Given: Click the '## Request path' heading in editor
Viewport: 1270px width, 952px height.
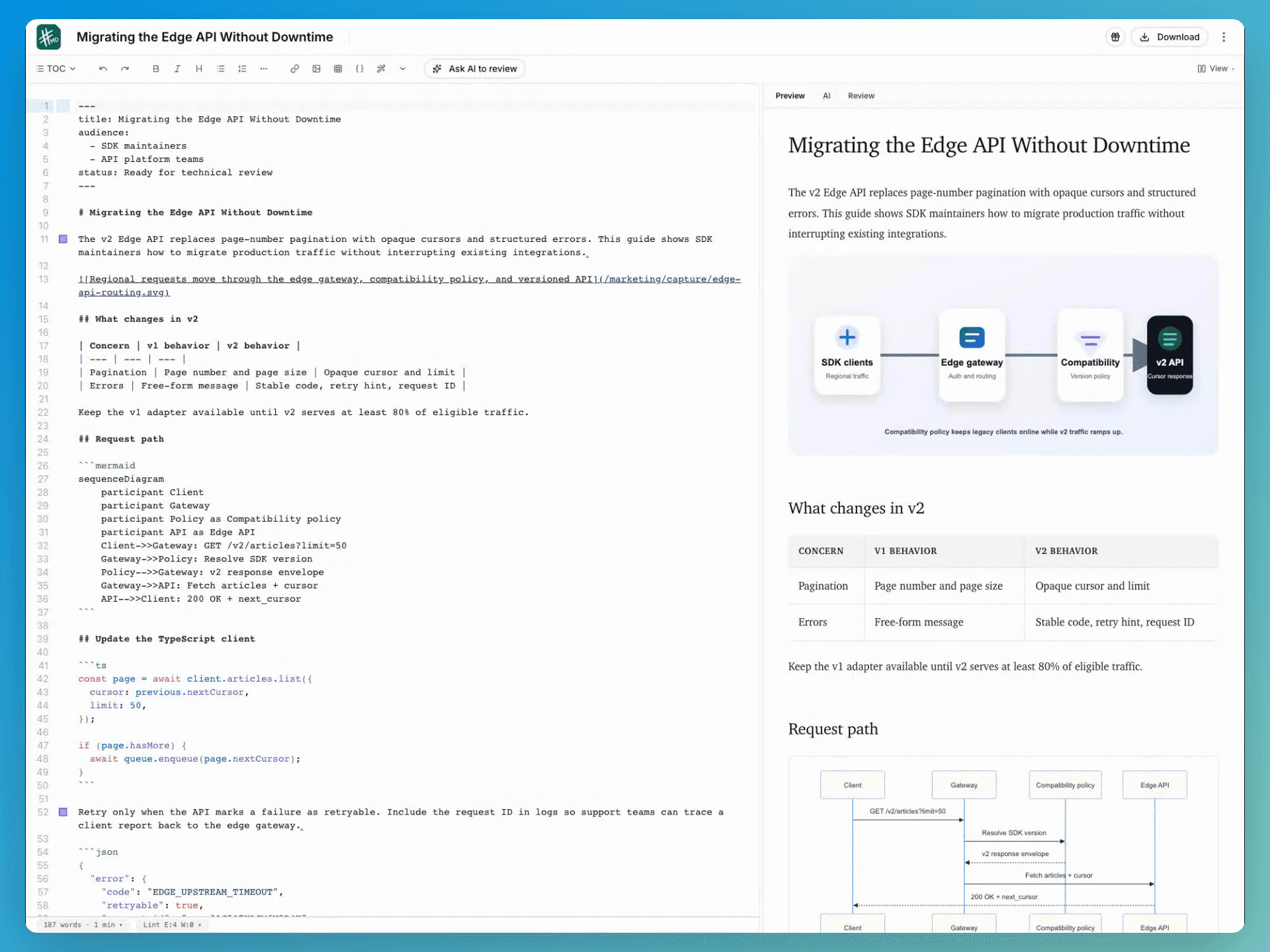Looking at the screenshot, I should 121,439.
